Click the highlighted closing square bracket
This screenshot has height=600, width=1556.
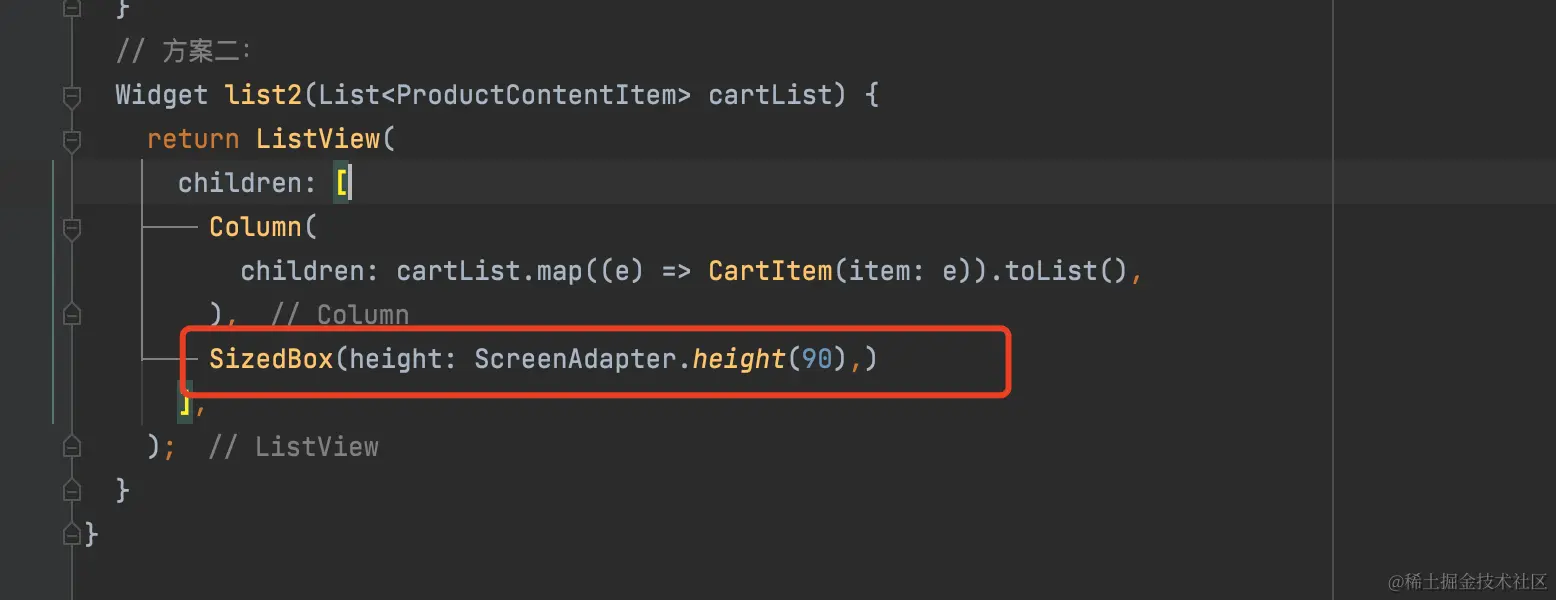point(185,403)
